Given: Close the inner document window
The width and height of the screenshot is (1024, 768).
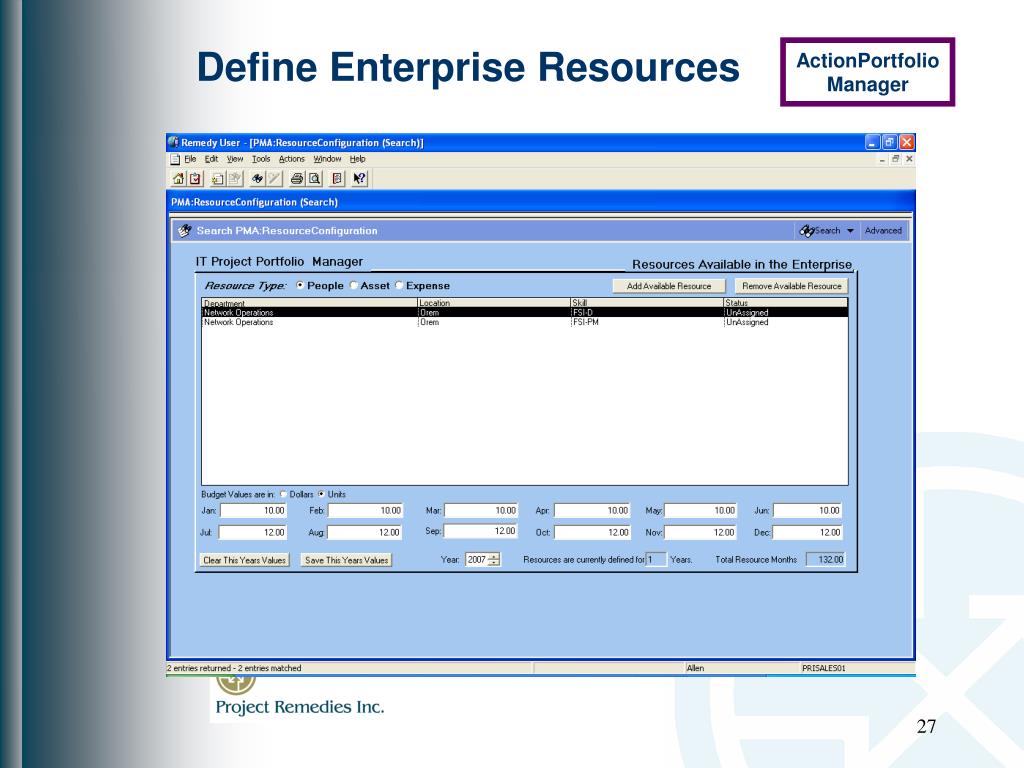Looking at the screenshot, I should [909, 159].
